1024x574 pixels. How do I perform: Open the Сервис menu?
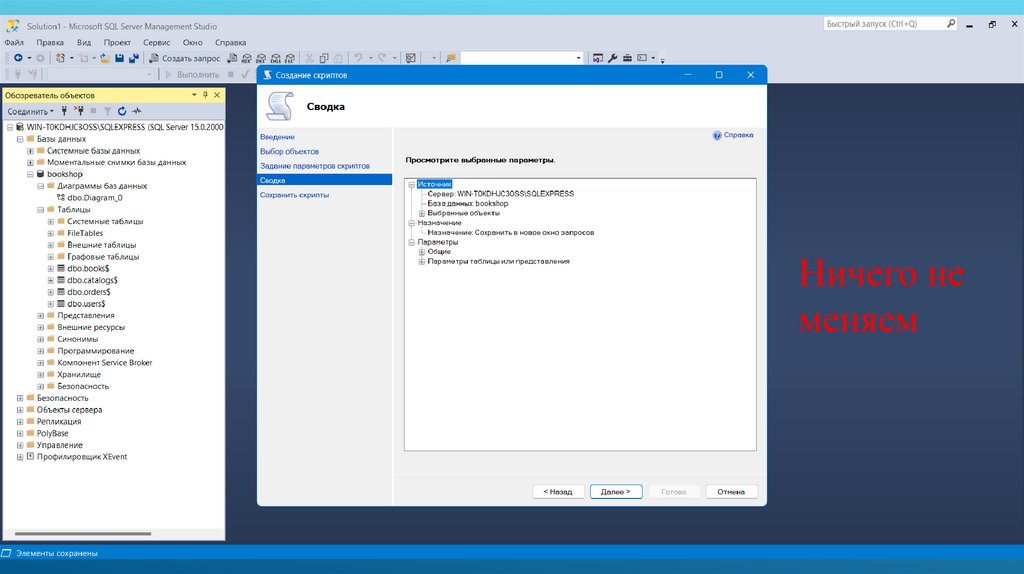pyautogui.click(x=157, y=42)
